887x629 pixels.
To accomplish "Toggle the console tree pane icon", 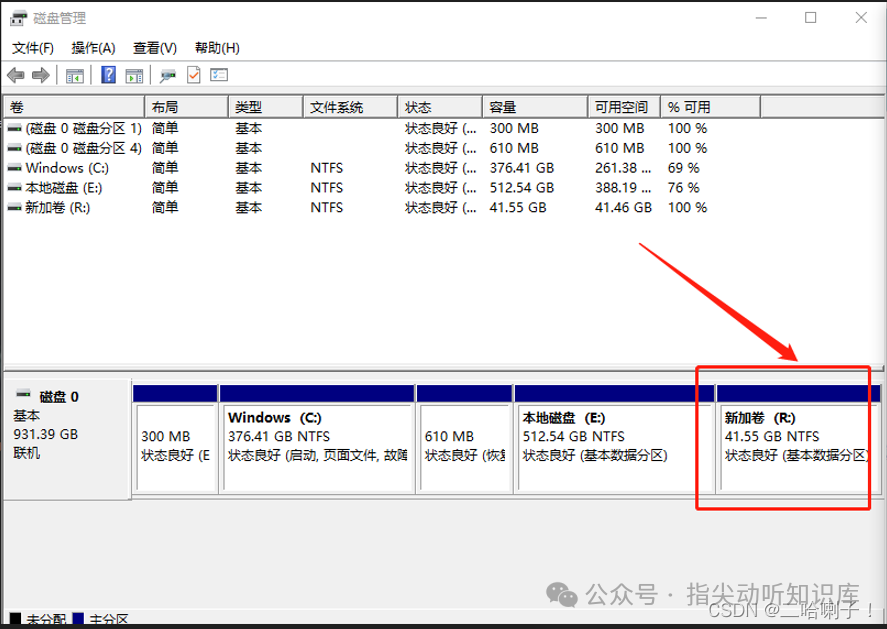I will point(73,74).
